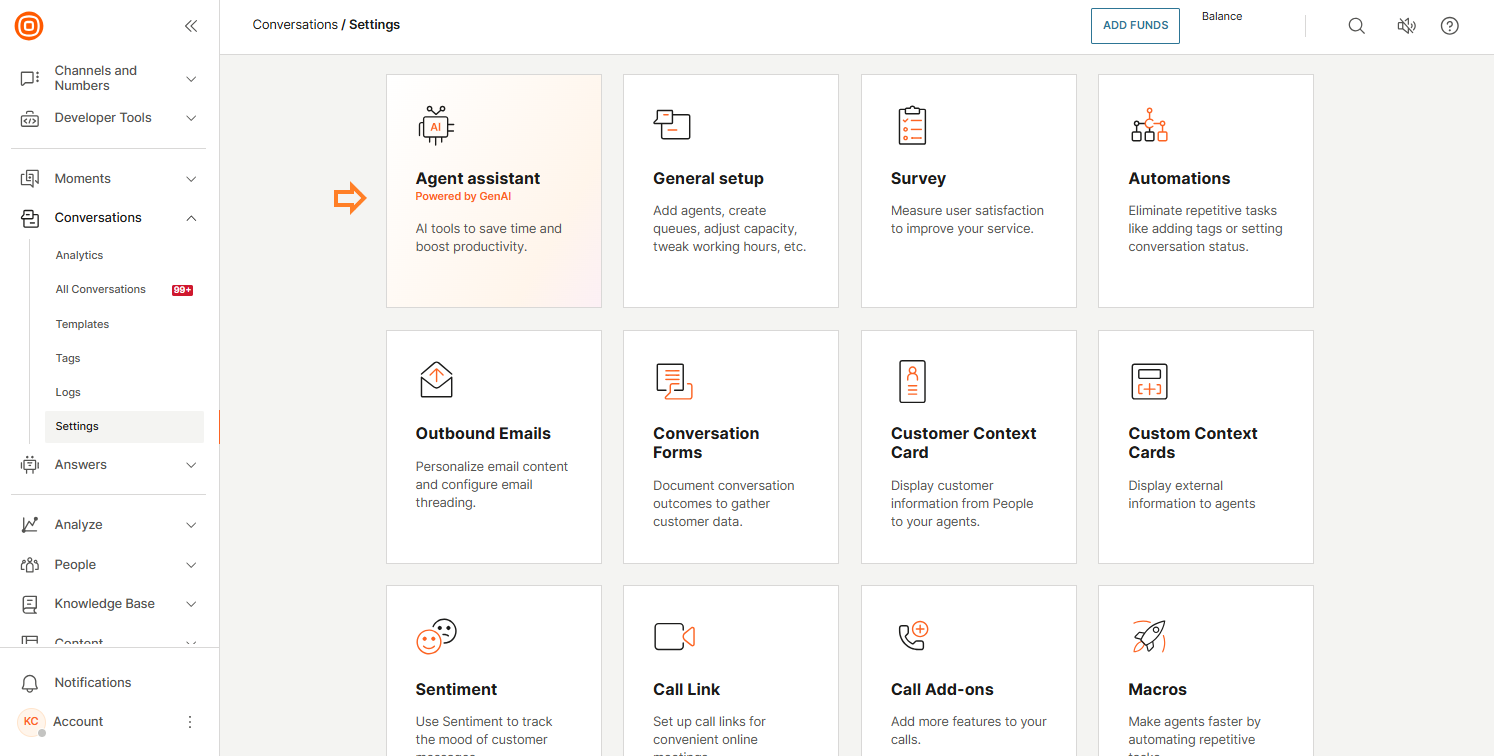Click the Outbound Emails envelope icon
This screenshot has width=1494, height=756.
(x=436, y=381)
